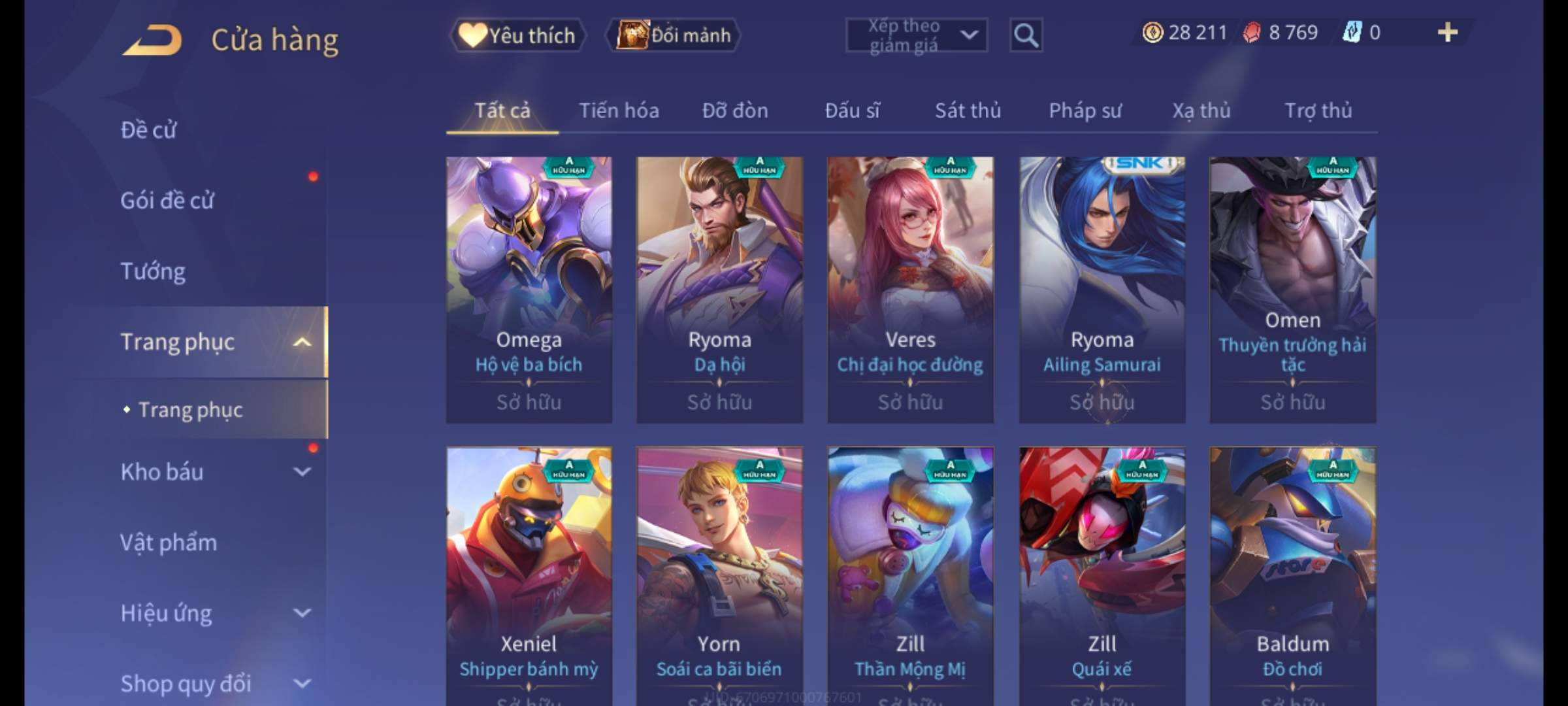Open Gói đề cử in the sidebar
1568x706 pixels.
[x=167, y=200]
